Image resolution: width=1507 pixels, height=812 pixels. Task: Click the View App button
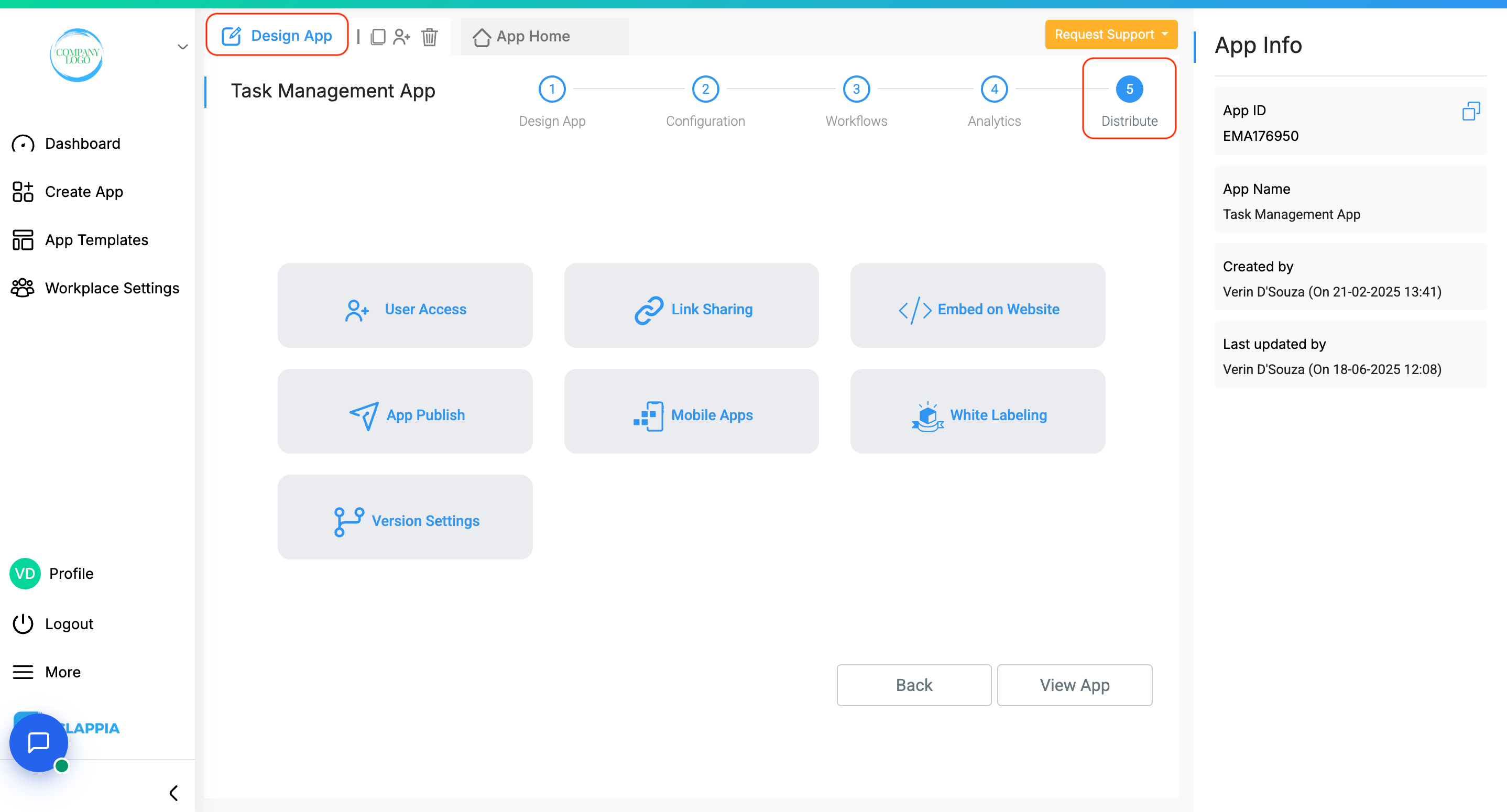(x=1074, y=685)
